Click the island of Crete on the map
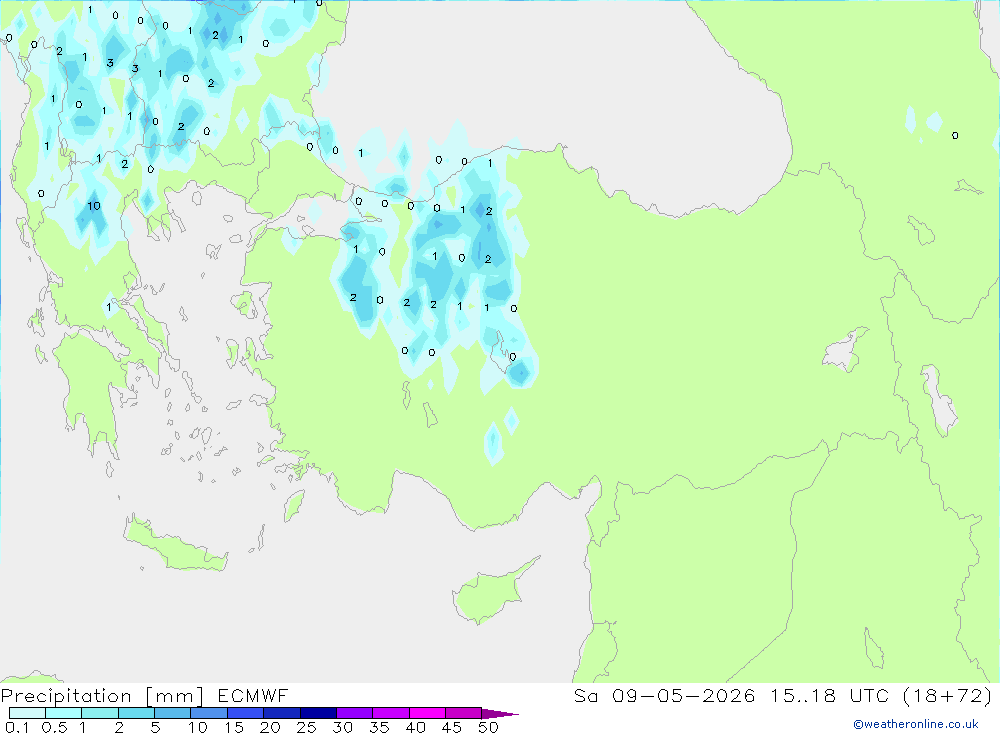1000x733 pixels. [x=175, y=545]
